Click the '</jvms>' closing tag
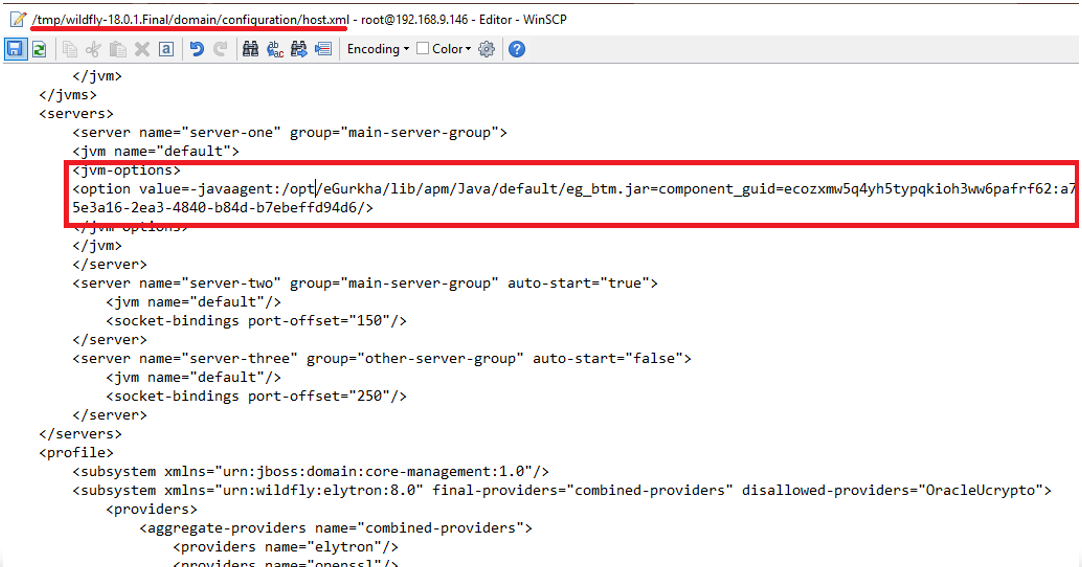Screen dimensions: 1082x567 [x=68, y=94]
